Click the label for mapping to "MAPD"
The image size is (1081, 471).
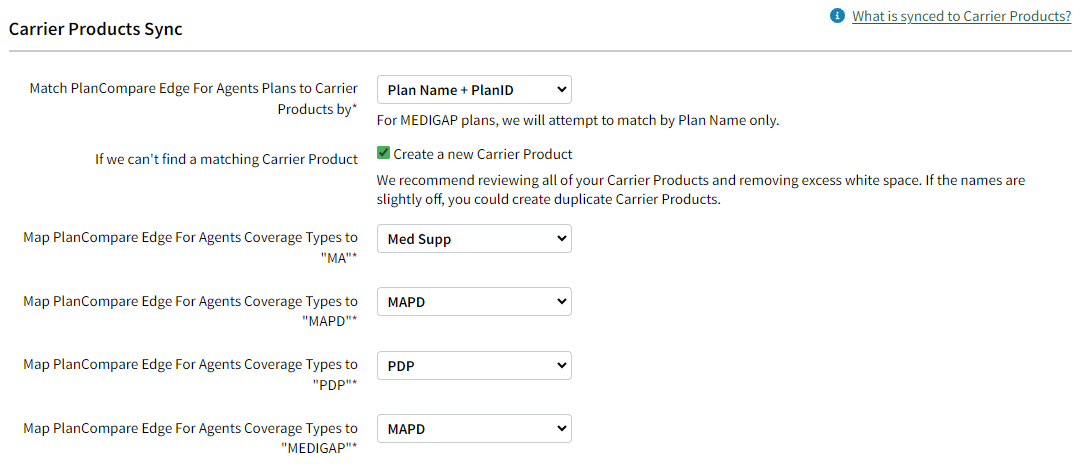pos(190,311)
